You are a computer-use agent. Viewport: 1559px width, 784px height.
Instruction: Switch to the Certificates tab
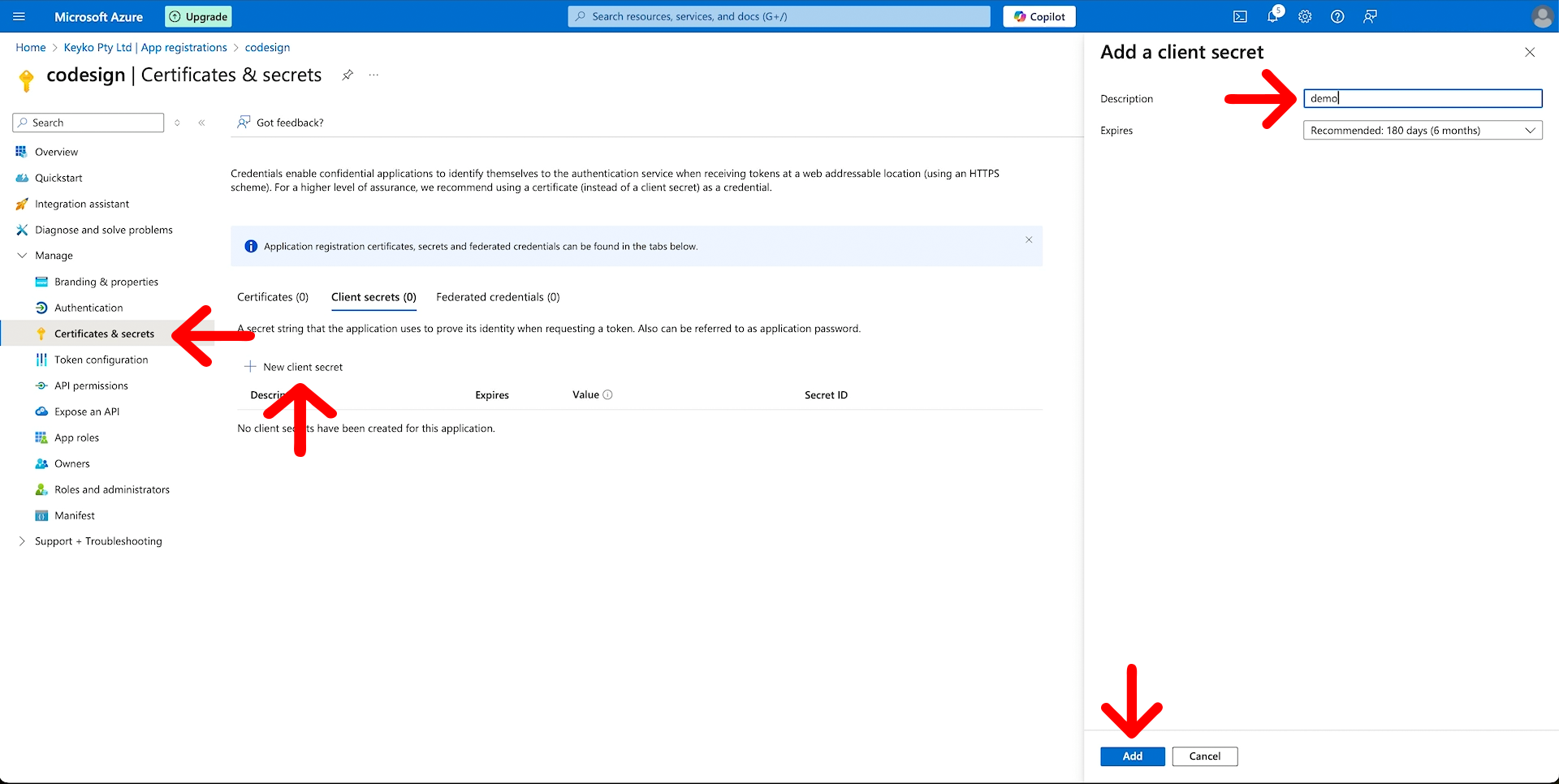[272, 297]
